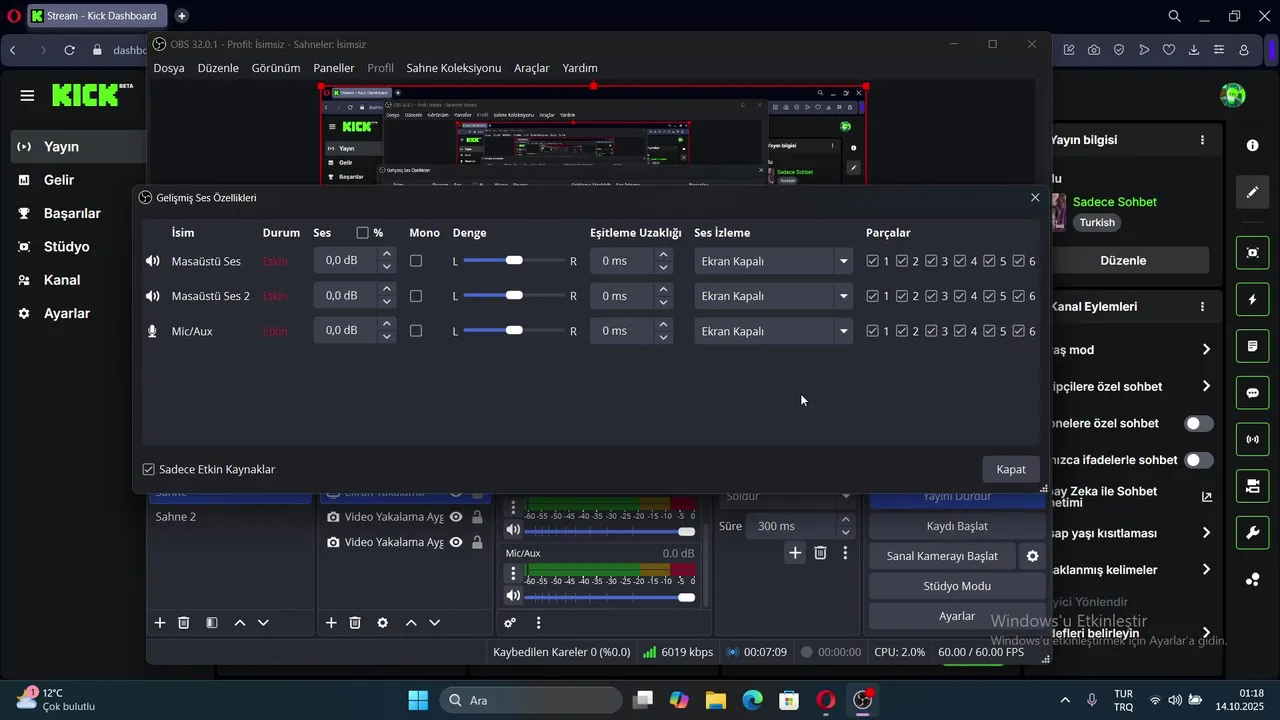The width and height of the screenshot is (1280, 720).
Task: Uncheck track 1 for Masaüstü Ses 2
Action: pos(873,296)
